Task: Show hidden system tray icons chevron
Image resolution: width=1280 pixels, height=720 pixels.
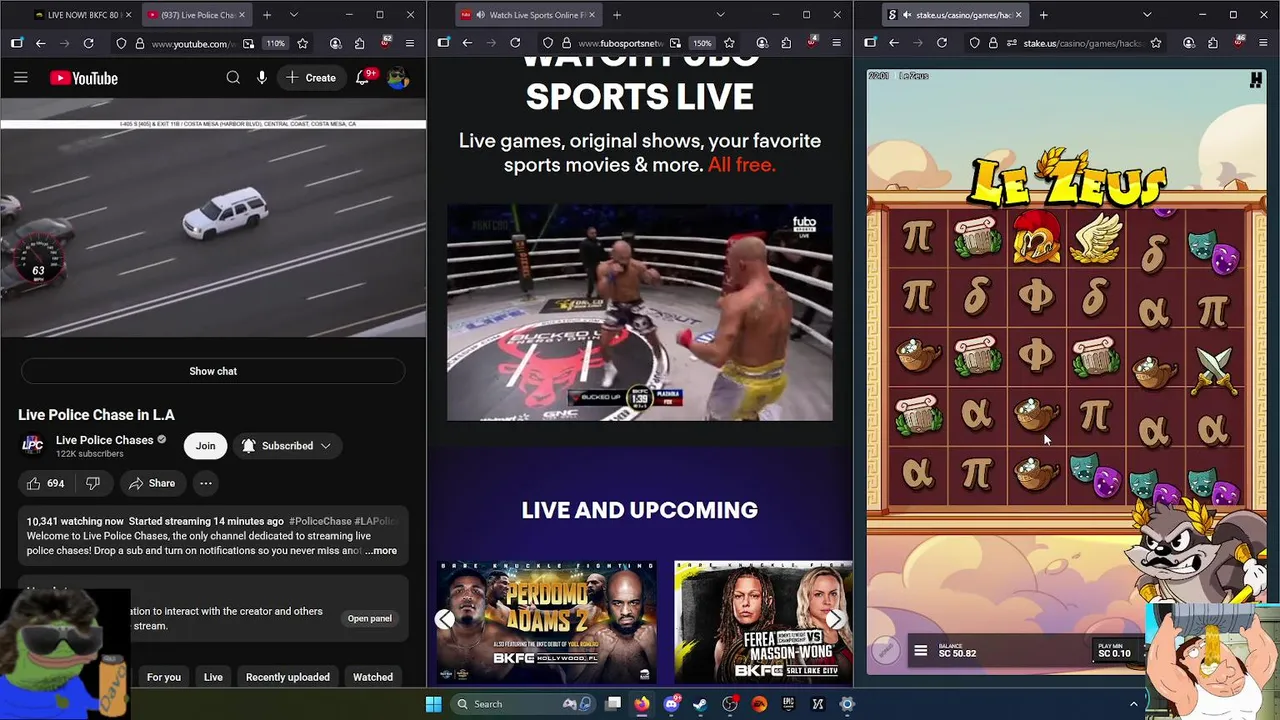Action: (x=1133, y=704)
